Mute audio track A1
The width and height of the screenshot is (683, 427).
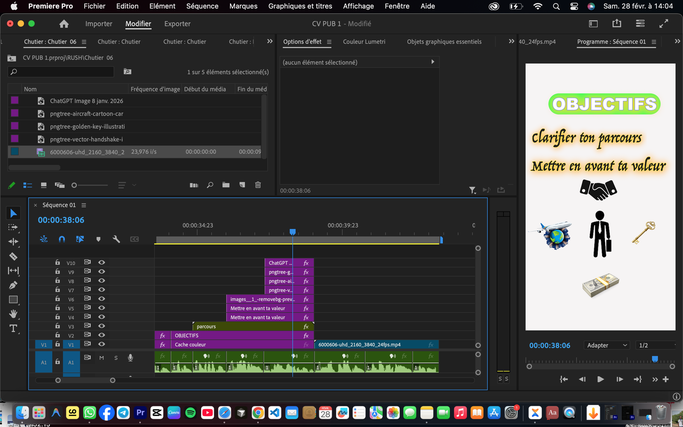click(101, 357)
